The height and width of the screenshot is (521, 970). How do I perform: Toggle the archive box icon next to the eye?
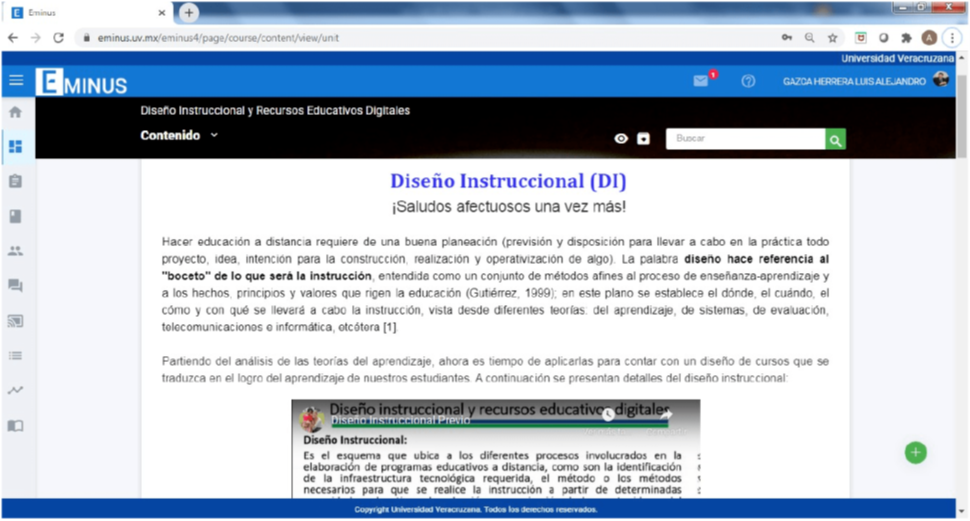pyautogui.click(x=644, y=139)
